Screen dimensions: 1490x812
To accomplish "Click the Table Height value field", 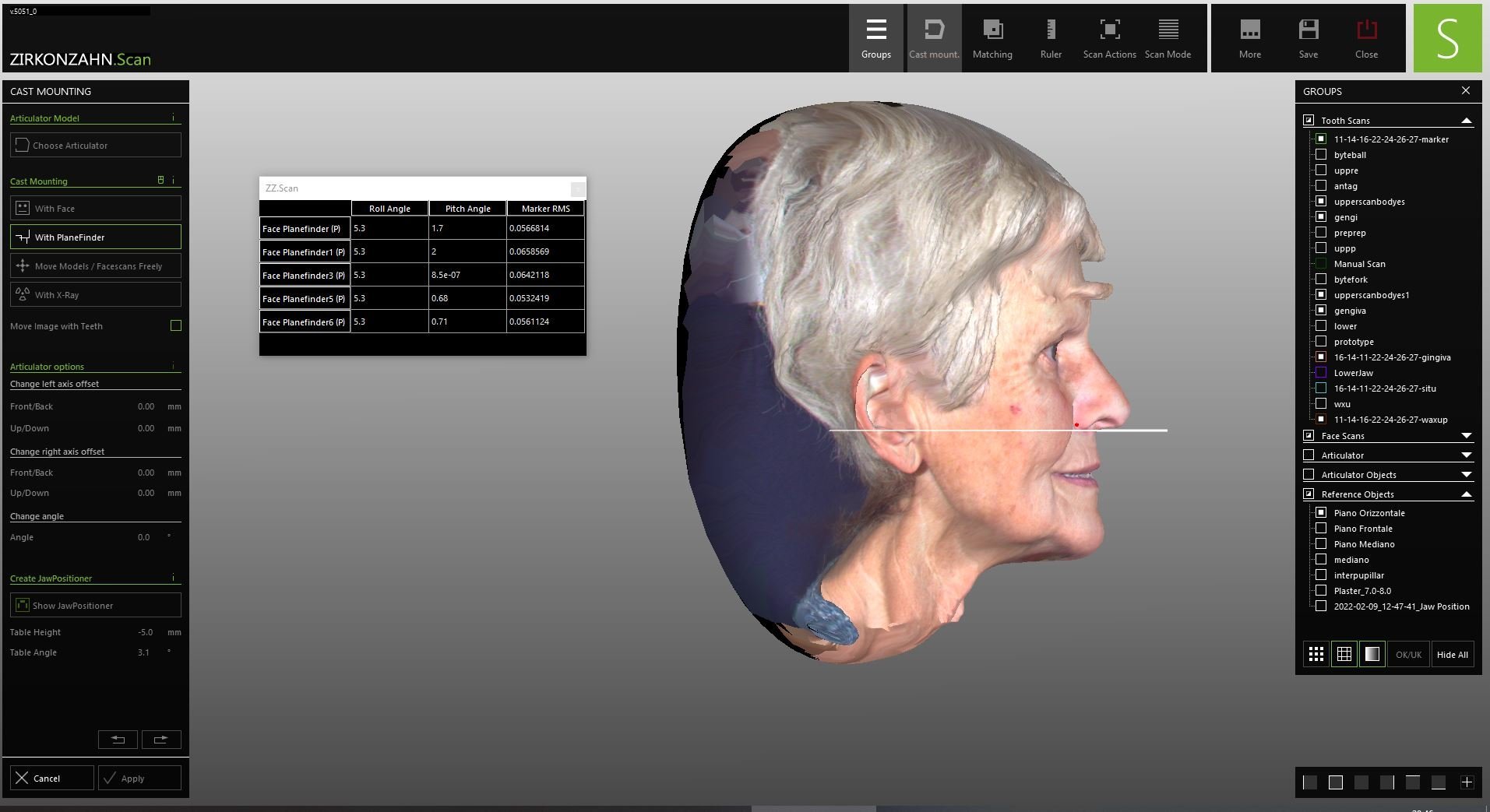I will point(146,632).
